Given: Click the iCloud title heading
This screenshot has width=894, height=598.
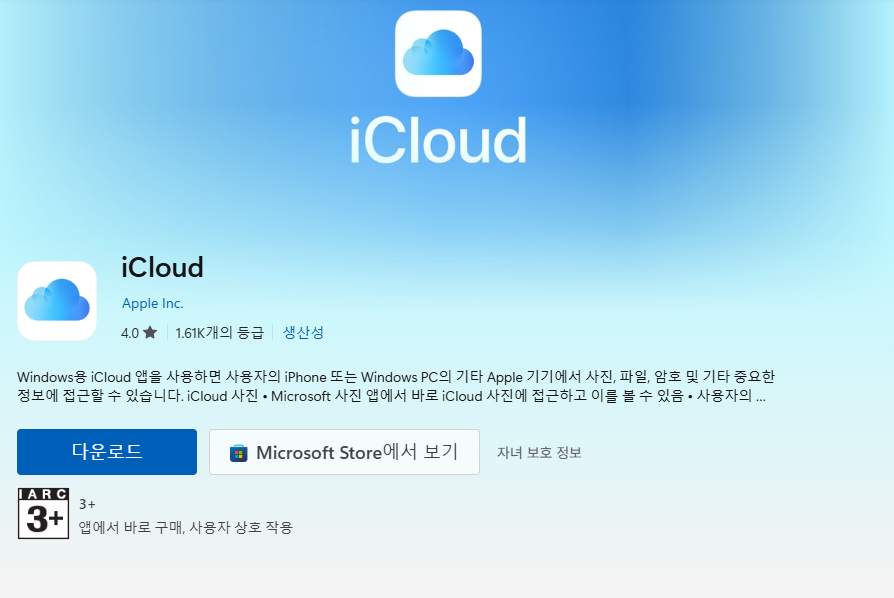Looking at the screenshot, I should (x=160, y=268).
